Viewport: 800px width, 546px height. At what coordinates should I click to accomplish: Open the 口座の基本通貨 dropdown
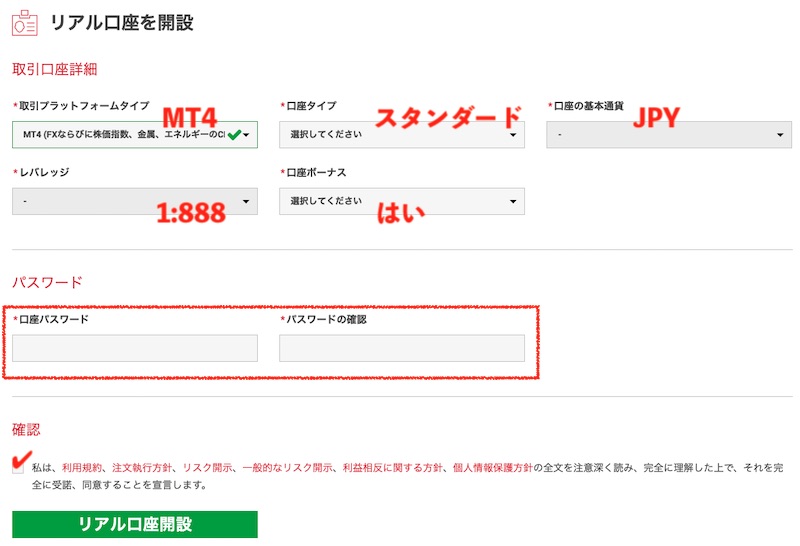669,135
